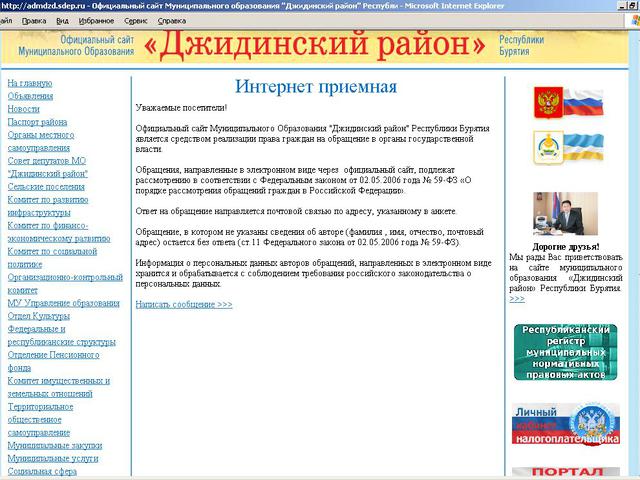The image size is (640, 480).
Task: Click the Russian coat of arms flag image
Action: click(568, 102)
